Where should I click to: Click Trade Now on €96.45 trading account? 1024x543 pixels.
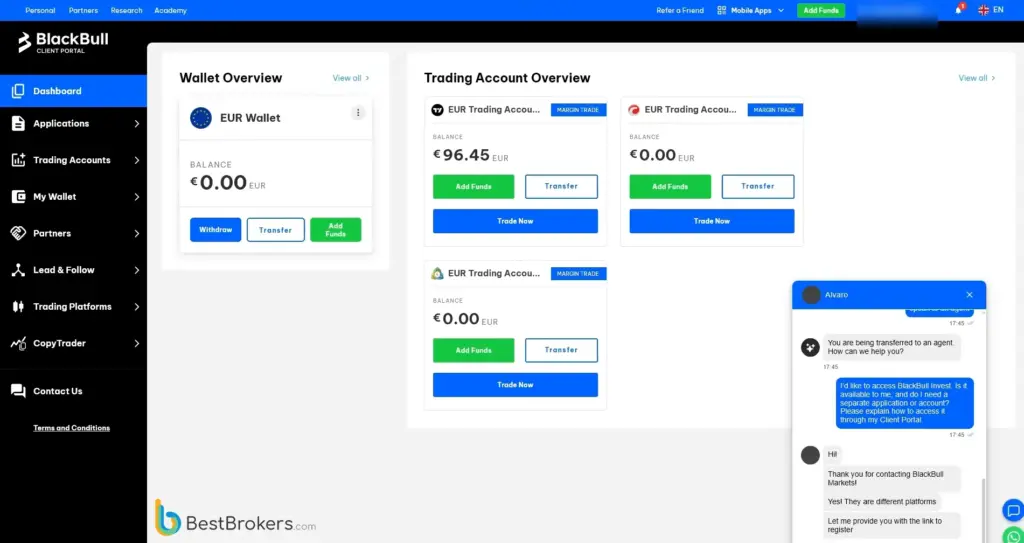click(515, 221)
